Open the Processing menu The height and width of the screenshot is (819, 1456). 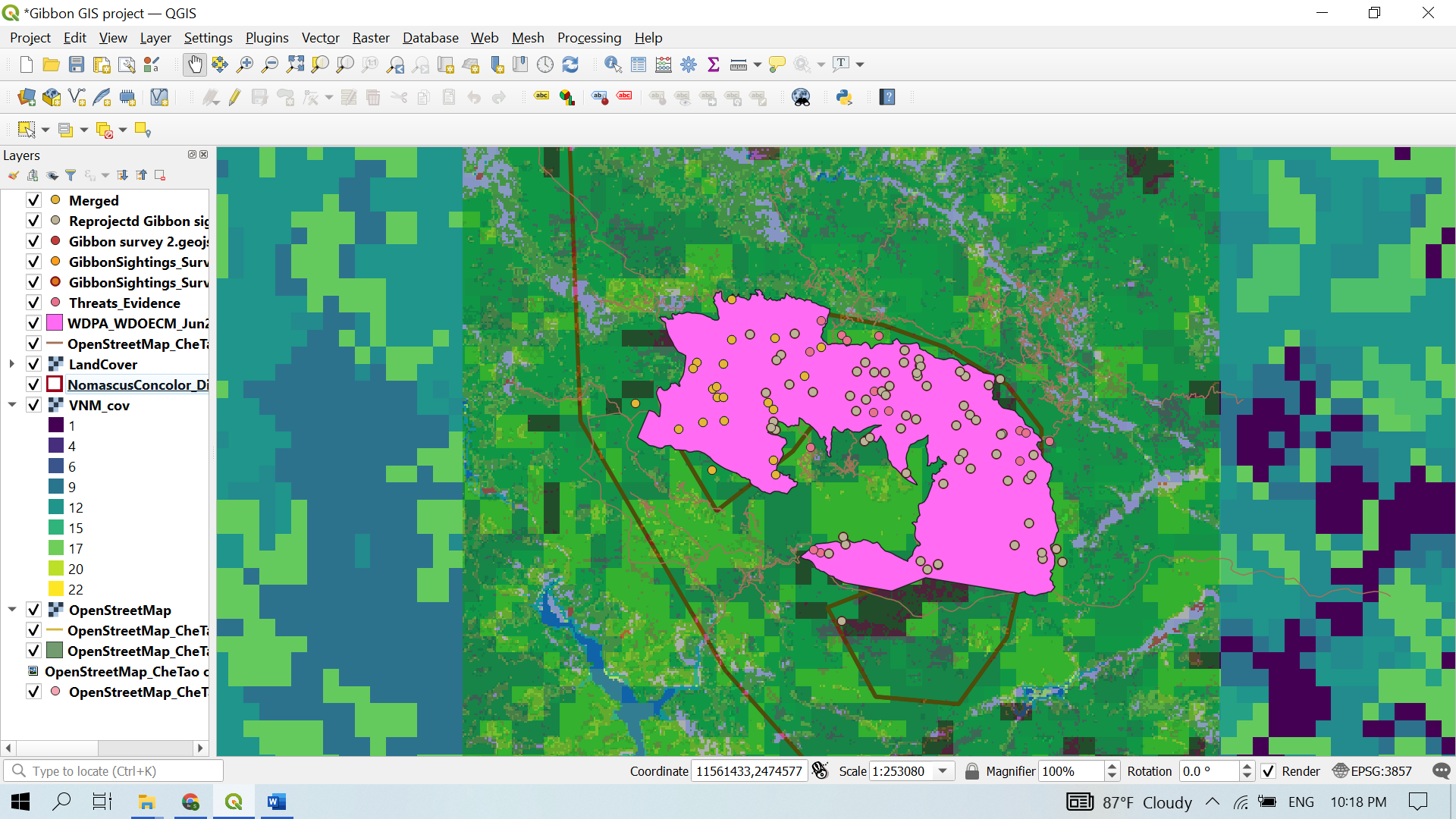tap(589, 38)
